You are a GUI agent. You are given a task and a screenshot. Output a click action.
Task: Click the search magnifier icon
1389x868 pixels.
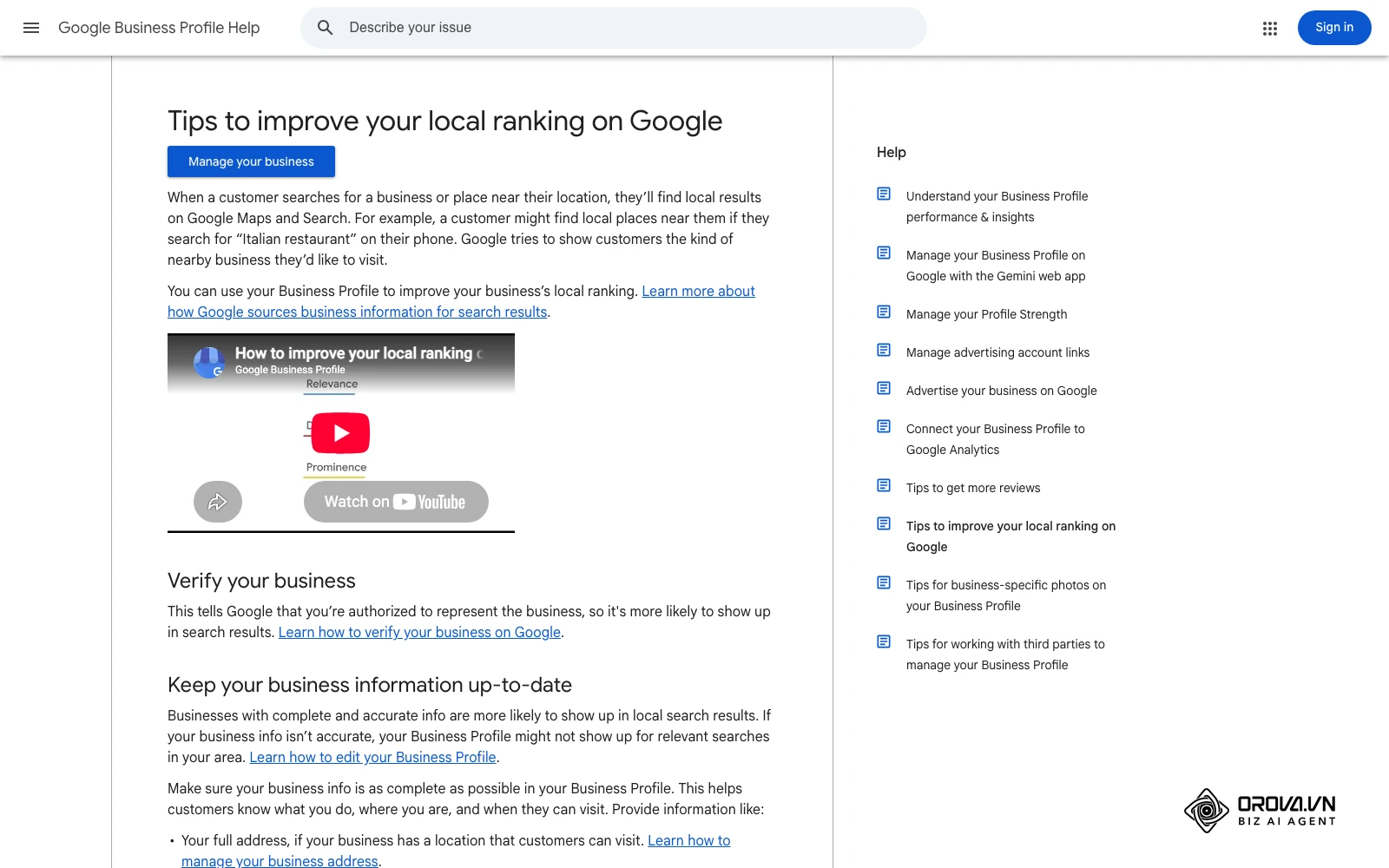[x=326, y=28]
